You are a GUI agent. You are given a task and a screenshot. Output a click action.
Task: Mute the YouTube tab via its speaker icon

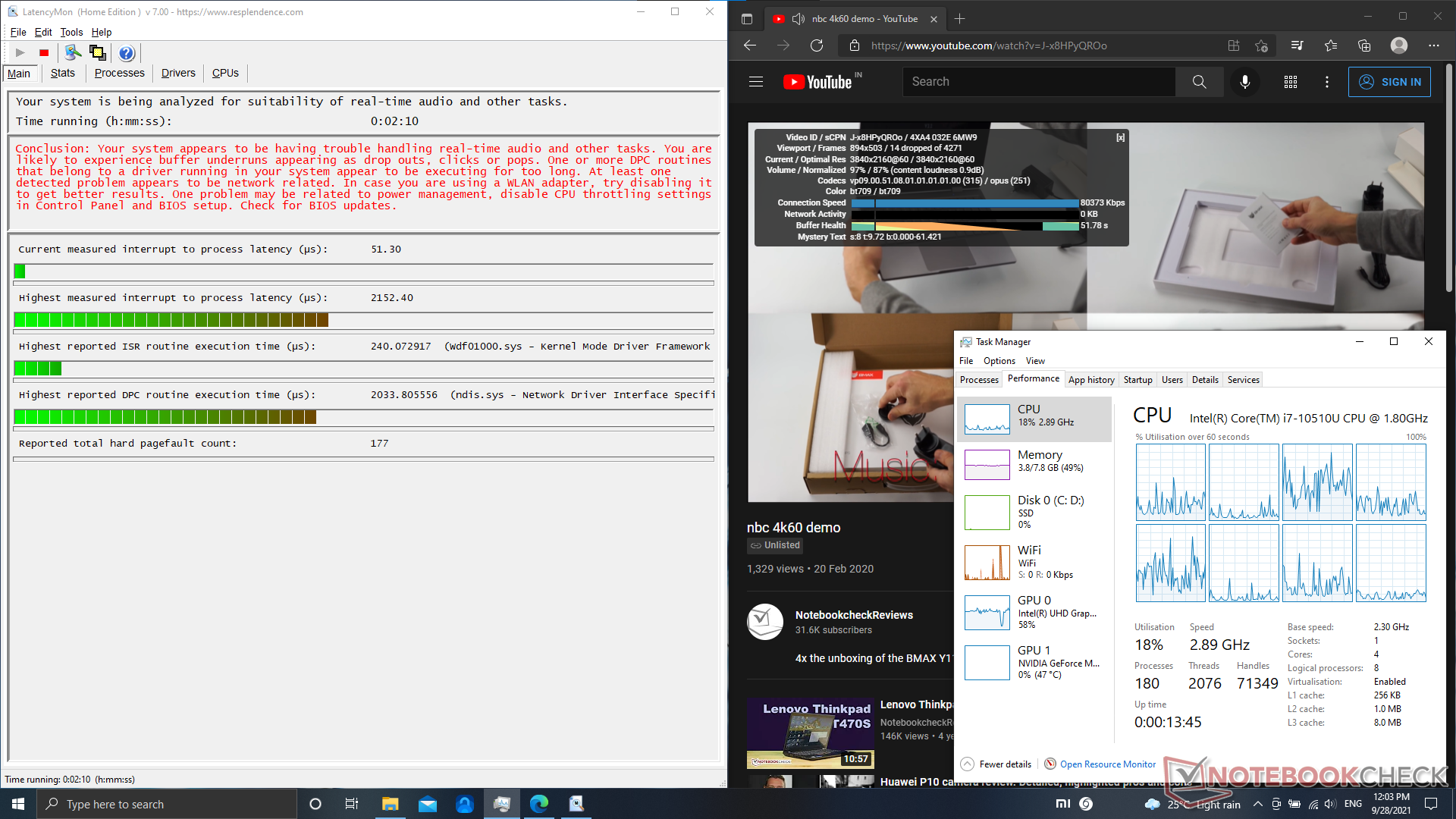click(798, 19)
